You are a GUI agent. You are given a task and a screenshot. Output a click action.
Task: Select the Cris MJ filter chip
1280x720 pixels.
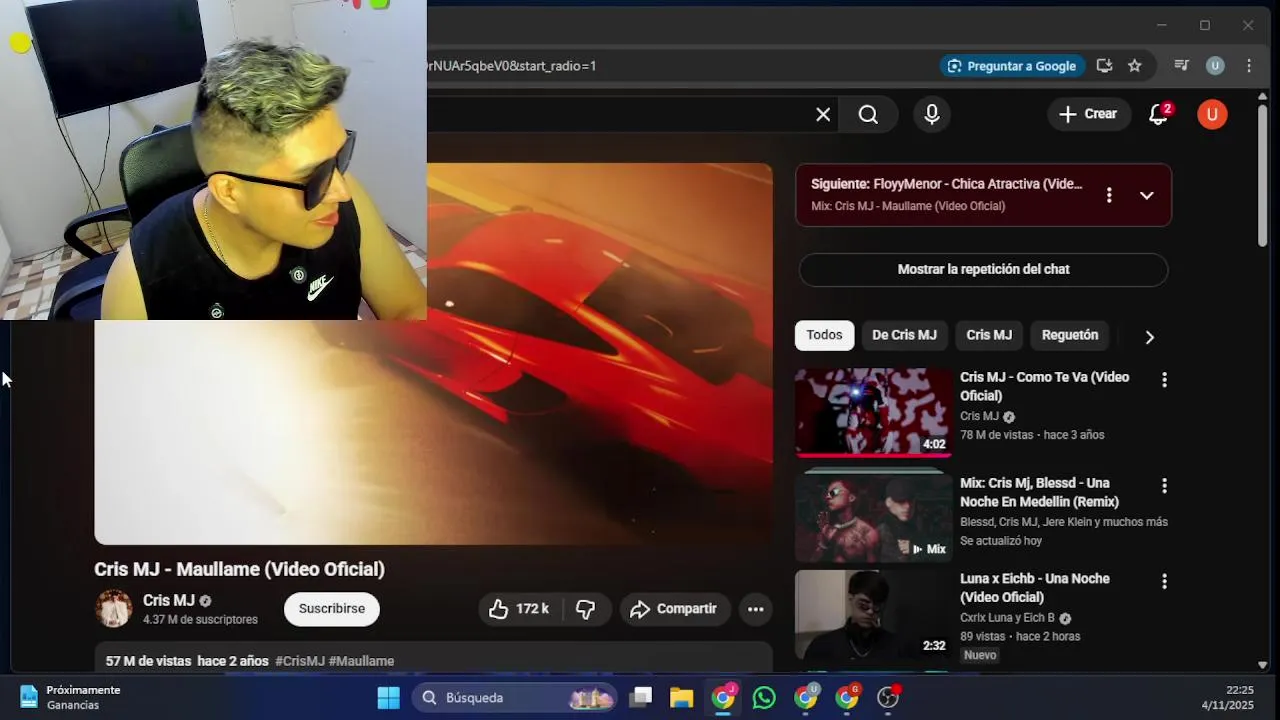[989, 335]
